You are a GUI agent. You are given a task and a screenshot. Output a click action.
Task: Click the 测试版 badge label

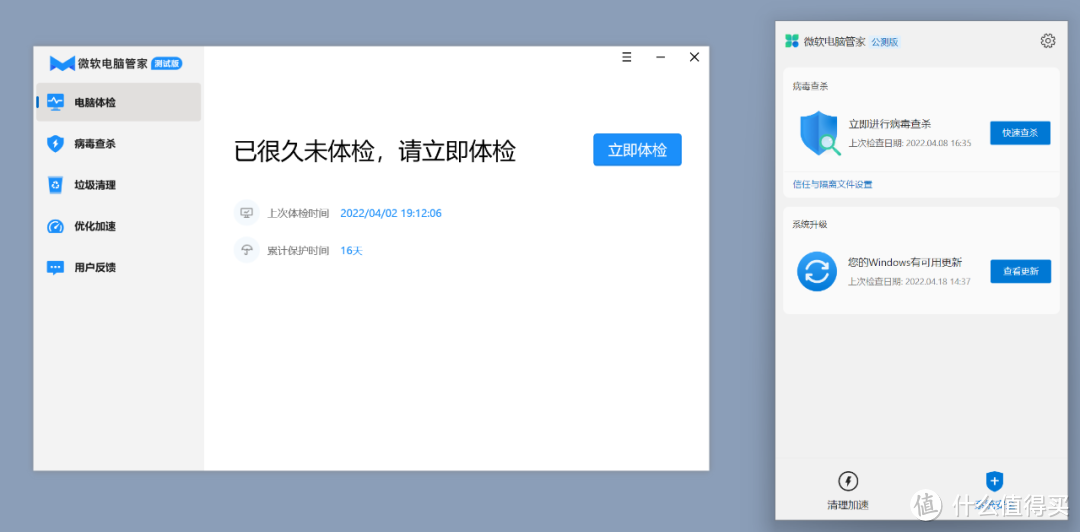click(x=167, y=63)
